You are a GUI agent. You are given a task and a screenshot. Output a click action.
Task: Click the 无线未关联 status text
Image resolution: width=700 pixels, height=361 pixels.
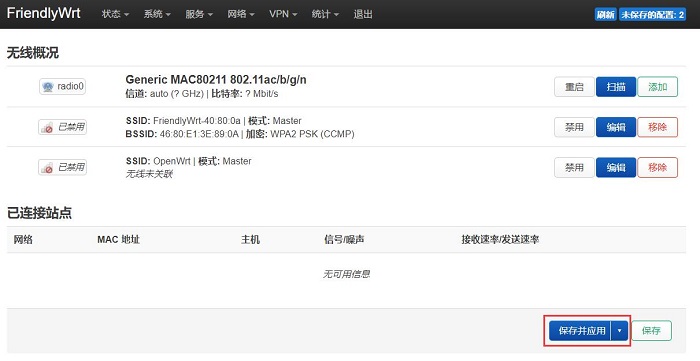[149, 174]
